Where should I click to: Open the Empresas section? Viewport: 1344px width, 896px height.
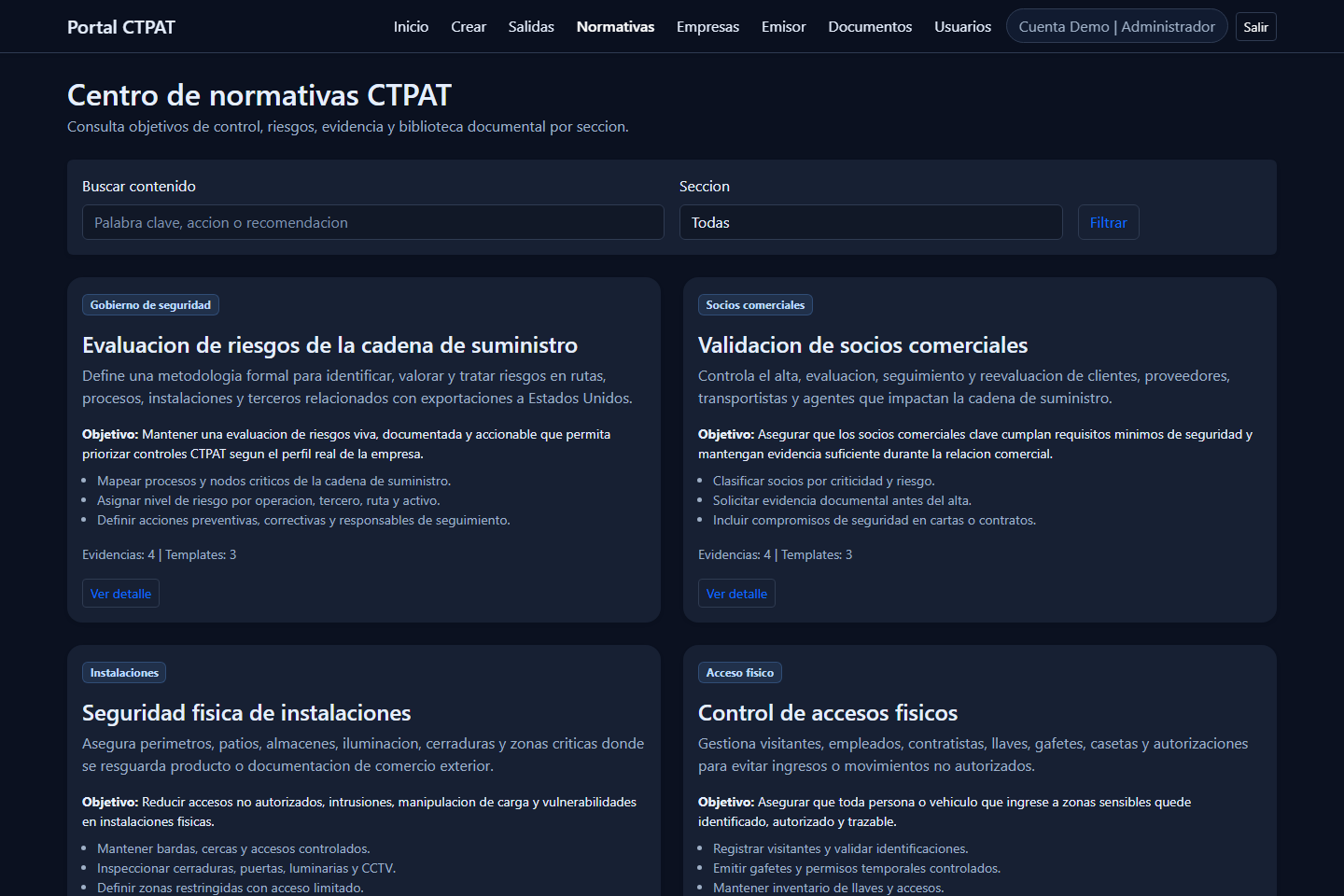click(x=707, y=26)
